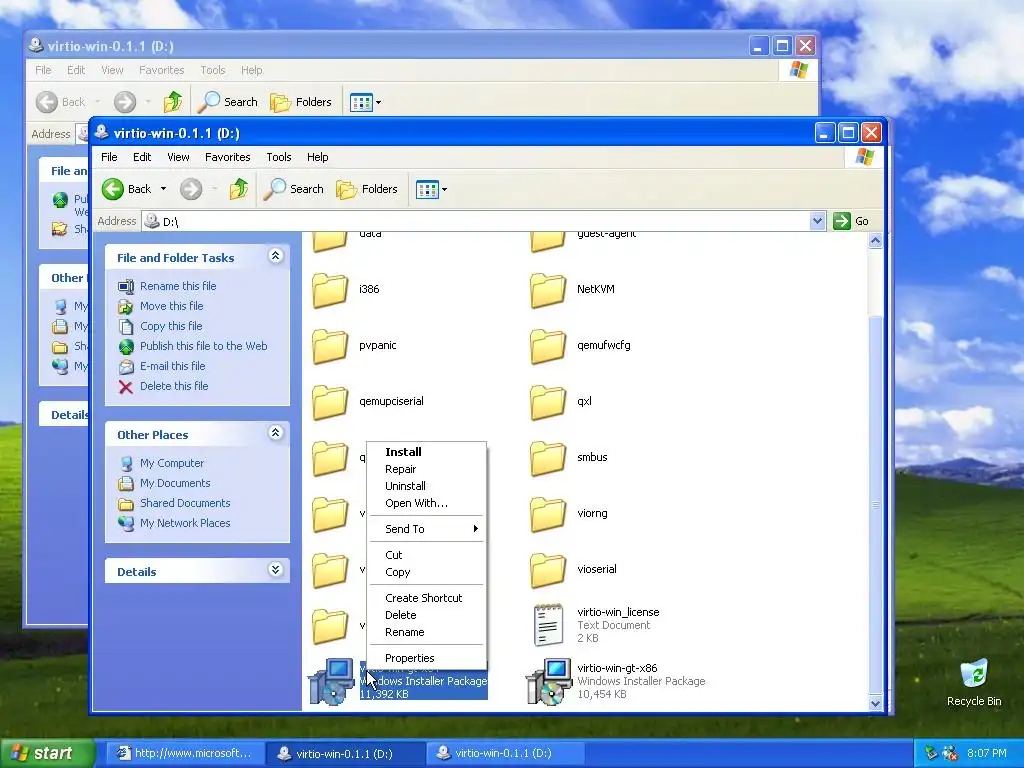Select the qemupciserial folder icon
The image size is (1024, 768).
(x=330, y=402)
